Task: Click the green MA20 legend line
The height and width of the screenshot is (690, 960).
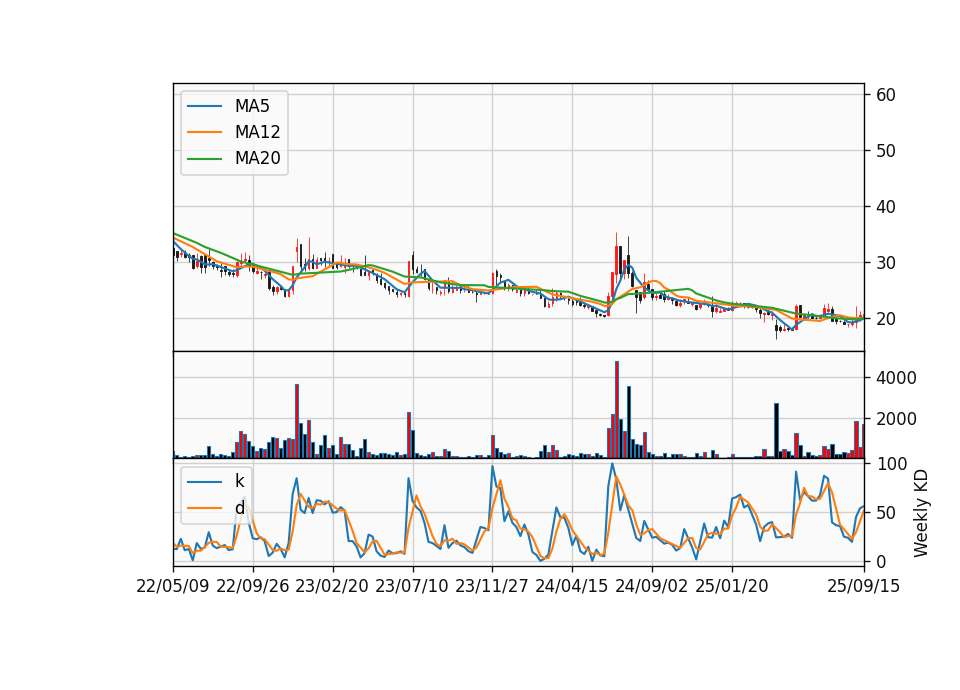Action: [204, 158]
